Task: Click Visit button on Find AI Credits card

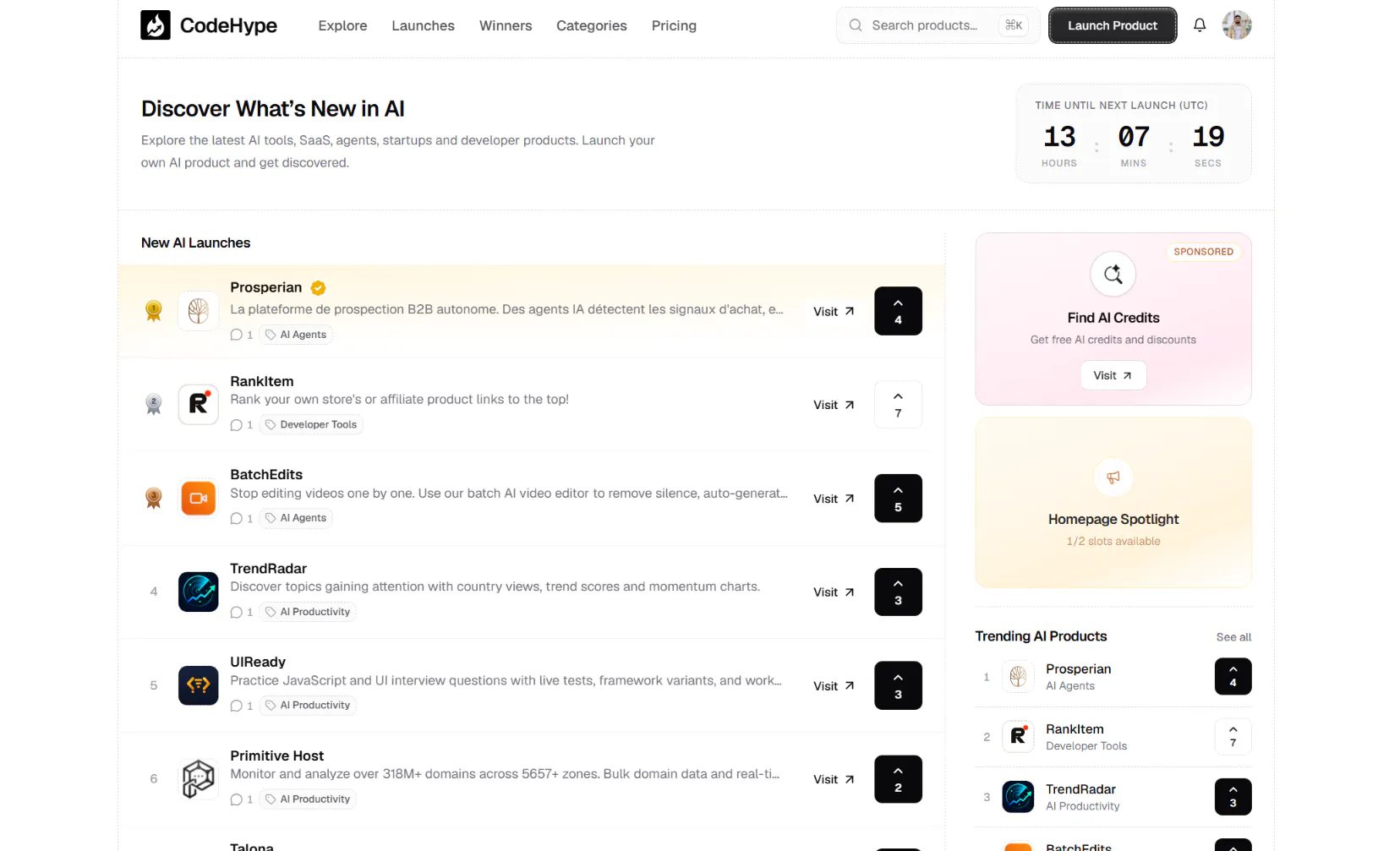Action: 1113,375
